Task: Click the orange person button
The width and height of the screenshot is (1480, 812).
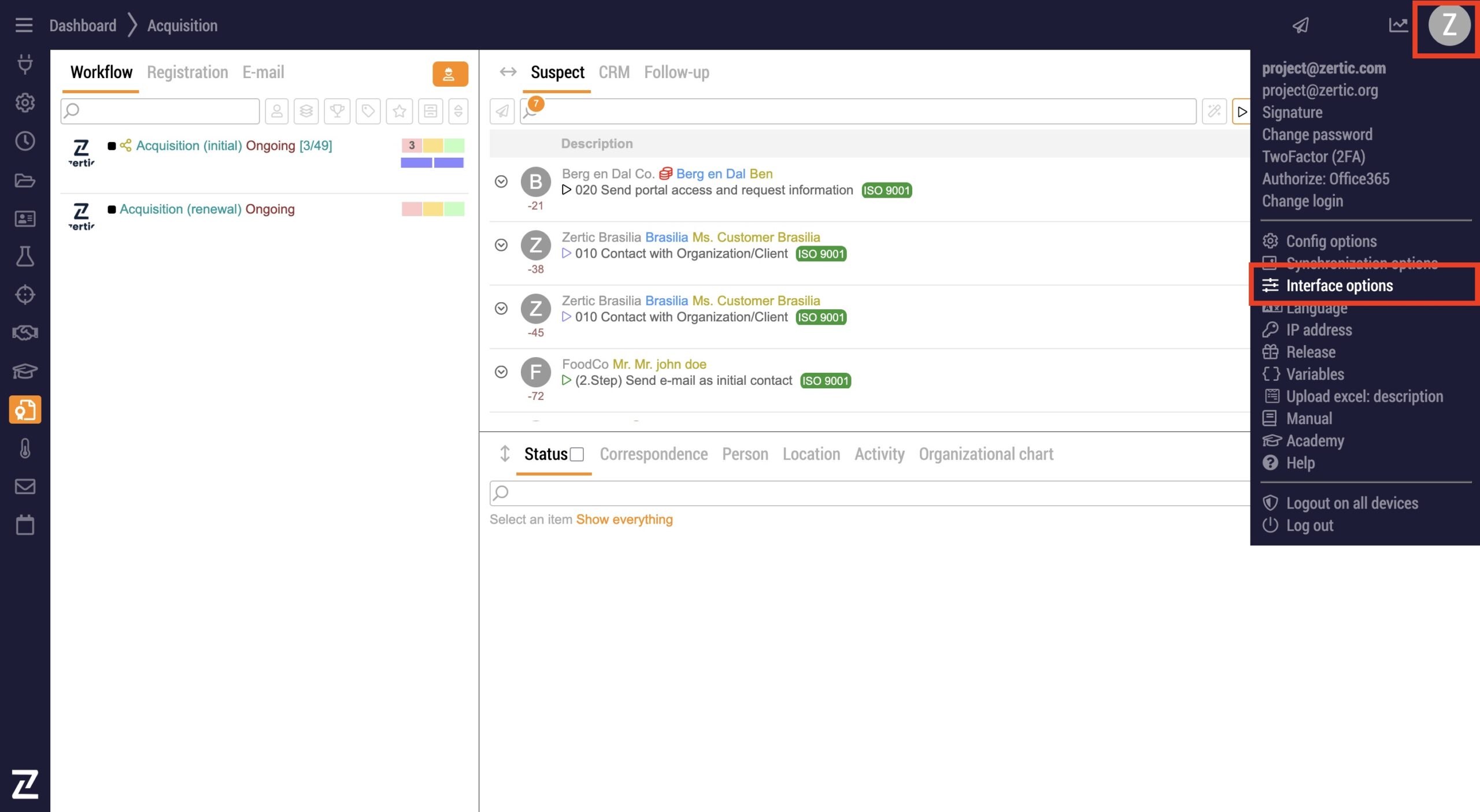Action: click(x=450, y=74)
